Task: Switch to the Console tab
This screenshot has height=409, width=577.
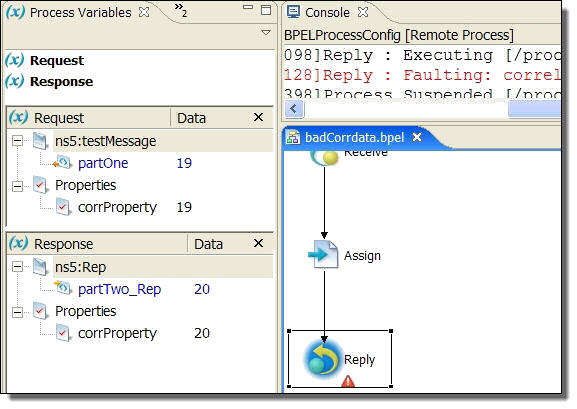Action: (327, 13)
